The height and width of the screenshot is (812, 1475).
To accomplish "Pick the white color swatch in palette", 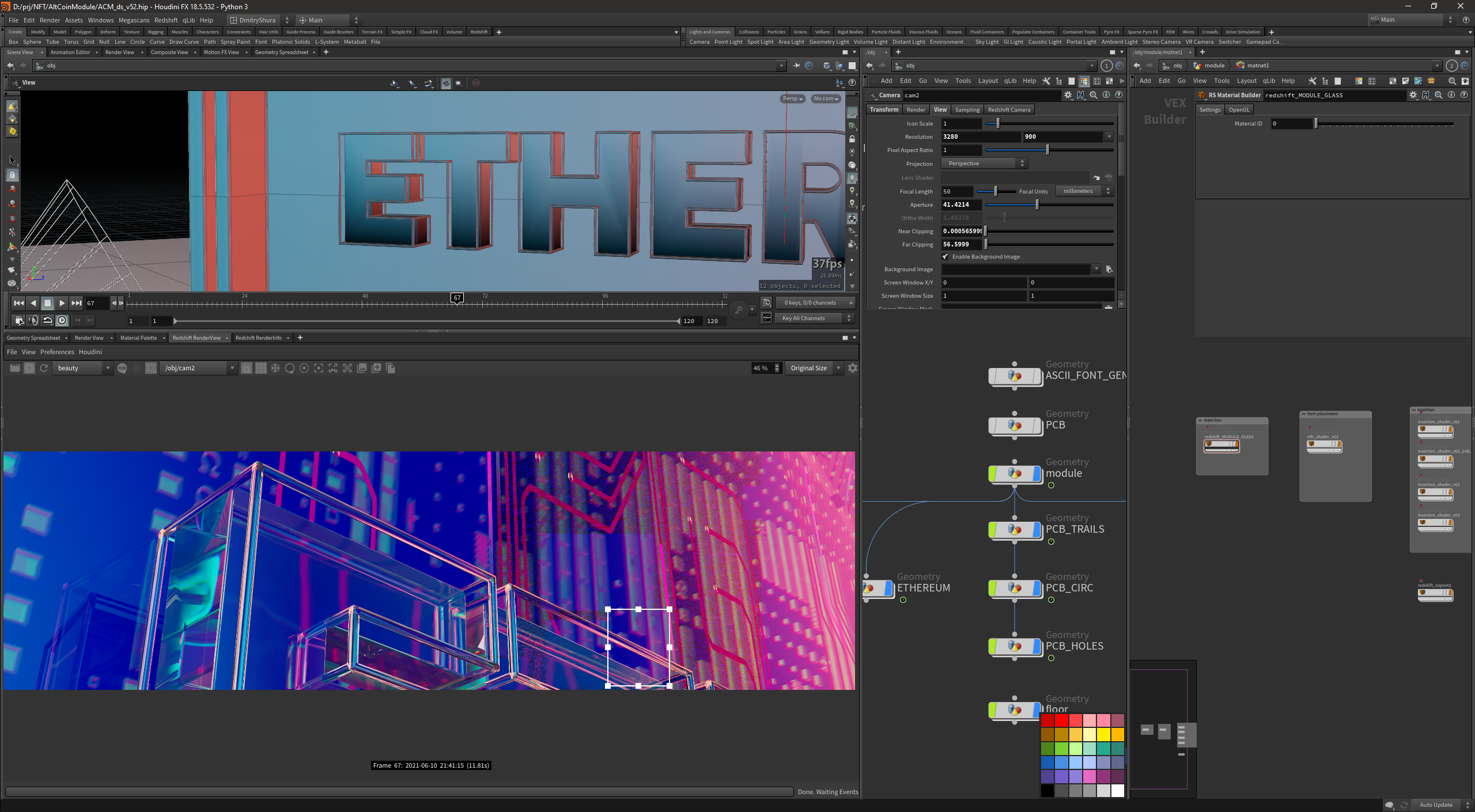I will click(x=1117, y=791).
